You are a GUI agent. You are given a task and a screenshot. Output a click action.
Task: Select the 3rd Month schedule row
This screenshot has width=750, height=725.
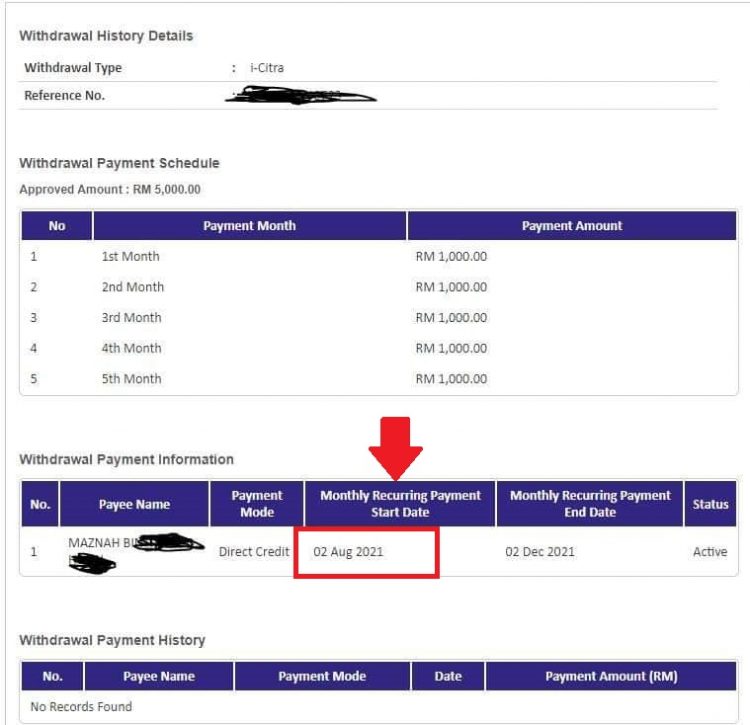click(378, 318)
